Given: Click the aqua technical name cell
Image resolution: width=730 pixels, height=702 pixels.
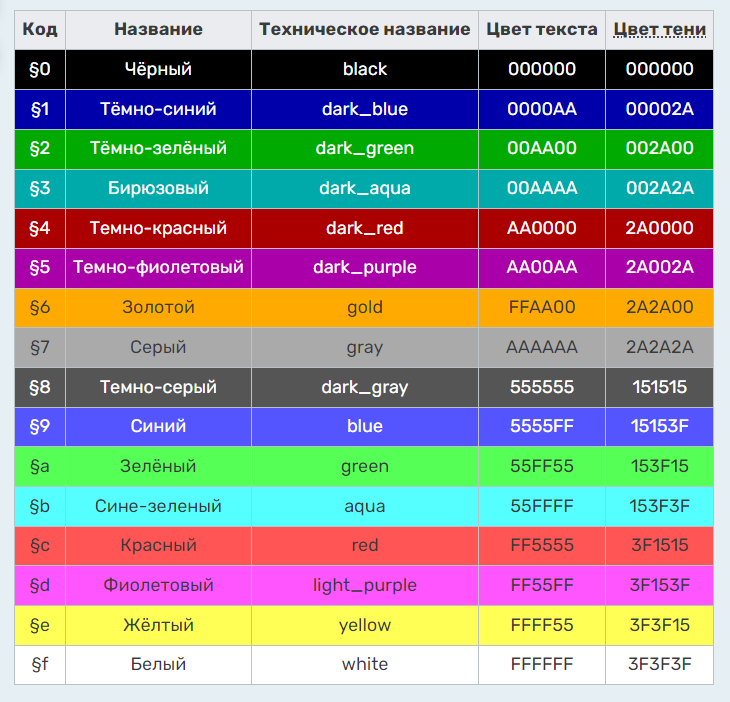Looking at the screenshot, I should tap(365, 506).
